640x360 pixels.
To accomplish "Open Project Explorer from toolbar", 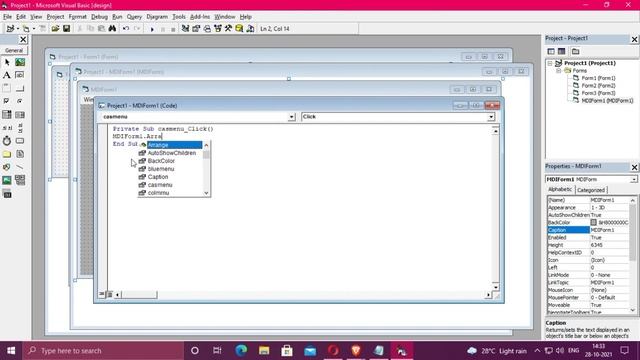I will pos(185,29).
